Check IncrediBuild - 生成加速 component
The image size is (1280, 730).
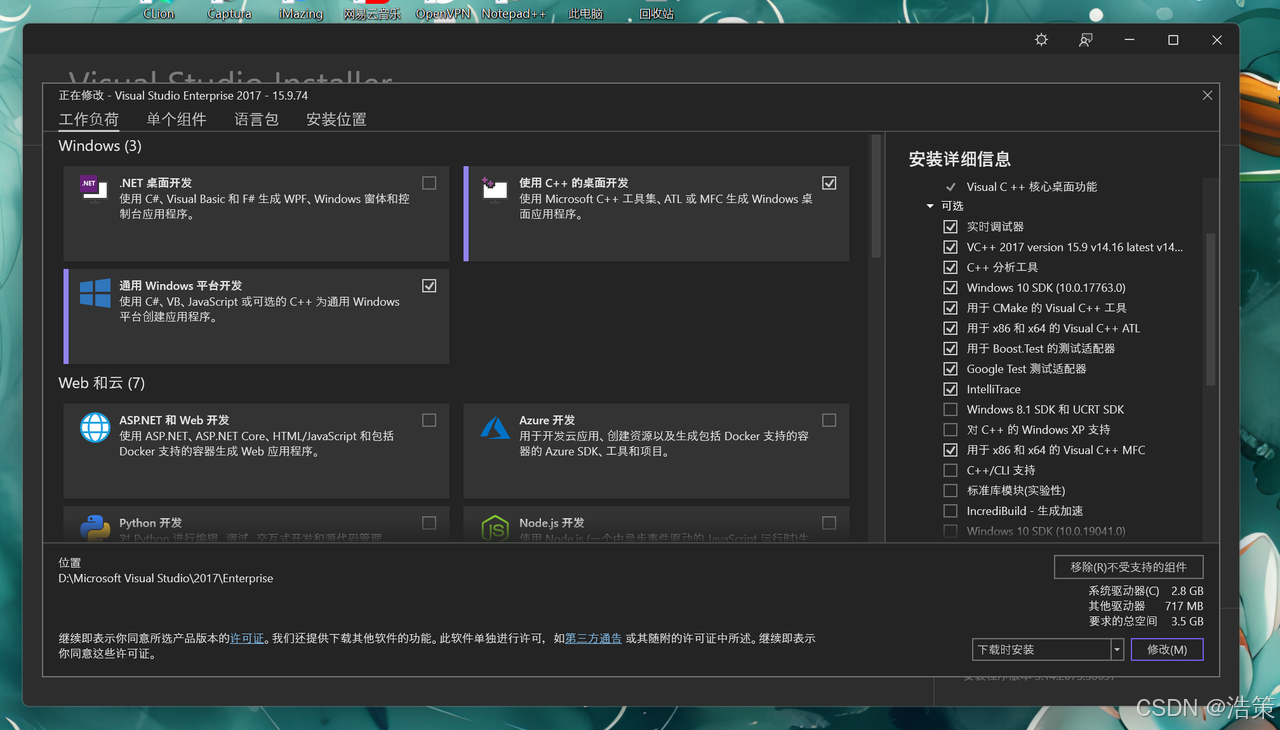pyautogui.click(x=950, y=511)
